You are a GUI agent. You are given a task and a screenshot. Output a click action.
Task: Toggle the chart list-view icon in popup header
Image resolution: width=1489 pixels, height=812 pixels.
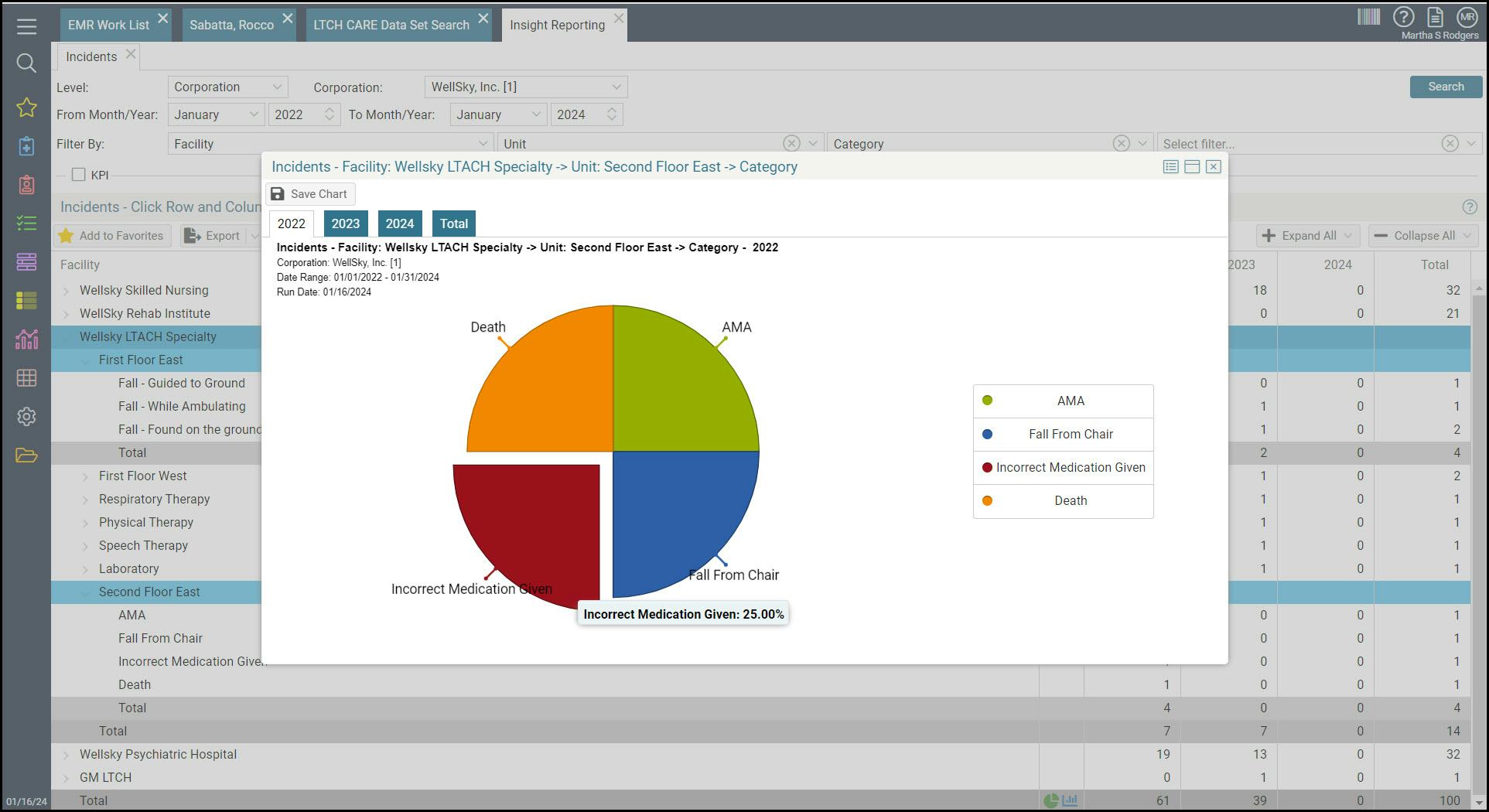tap(1170, 166)
